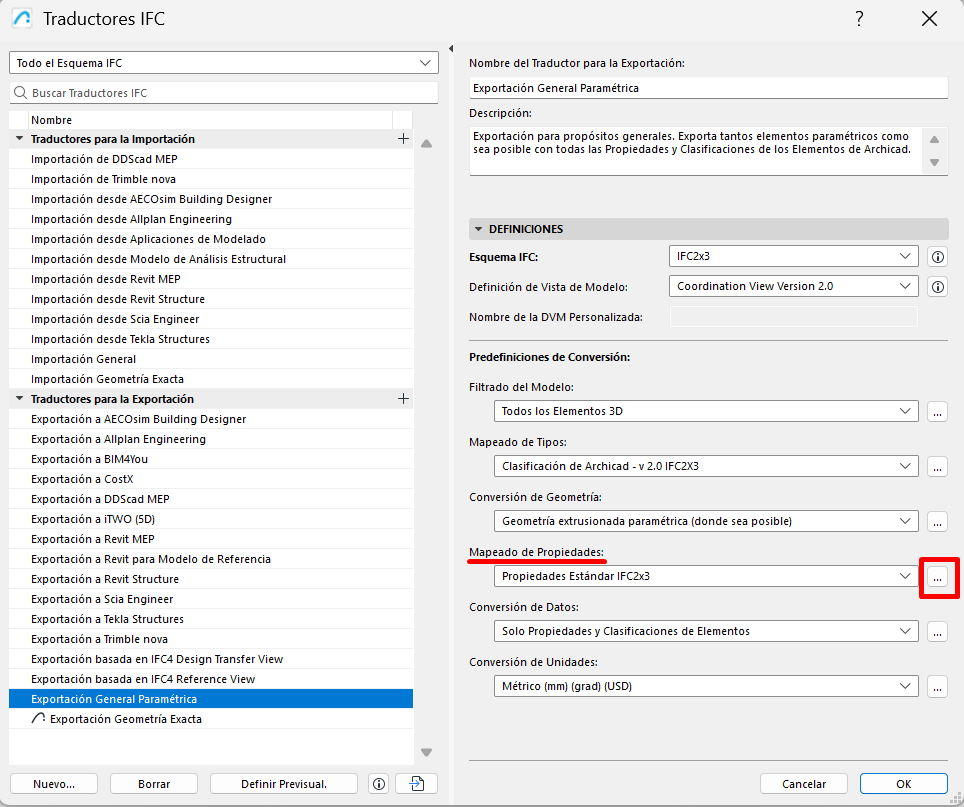Image resolution: width=964 pixels, height=807 pixels.
Task: Add a new import translator with plus icon
Action: click(x=403, y=139)
